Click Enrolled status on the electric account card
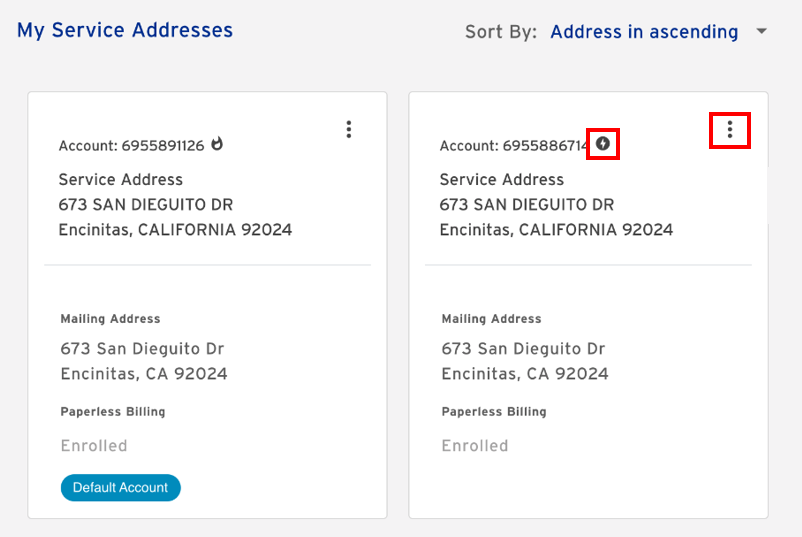 tap(475, 445)
